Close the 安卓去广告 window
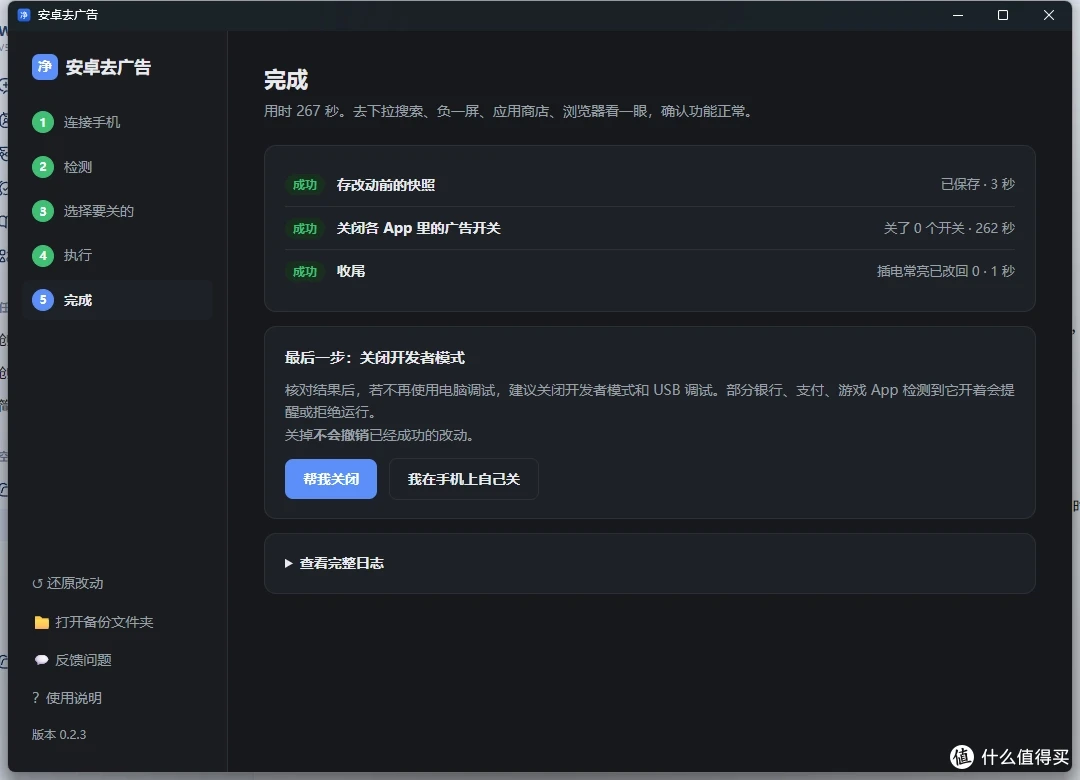This screenshot has width=1080, height=780. pos(1048,15)
